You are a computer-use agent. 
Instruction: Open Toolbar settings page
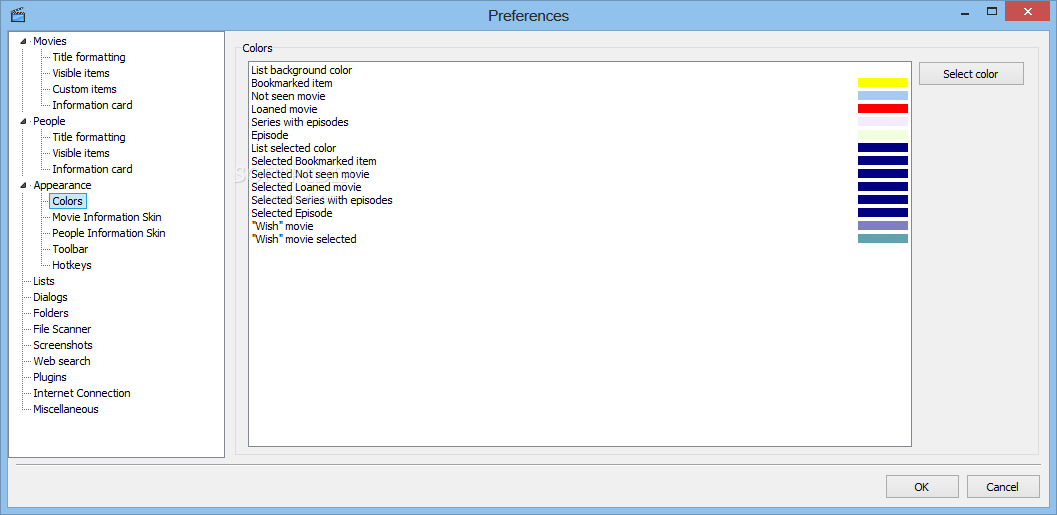tap(70, 249)
